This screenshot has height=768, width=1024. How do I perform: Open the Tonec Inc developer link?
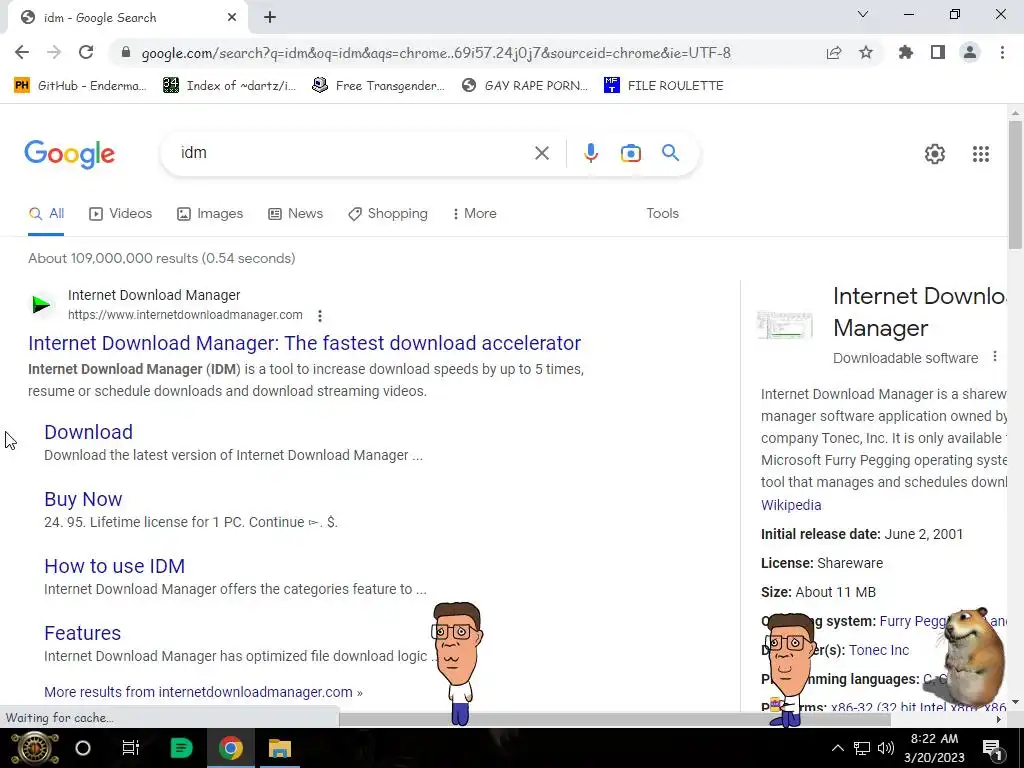pyautogui.click(x=878, y=650)
